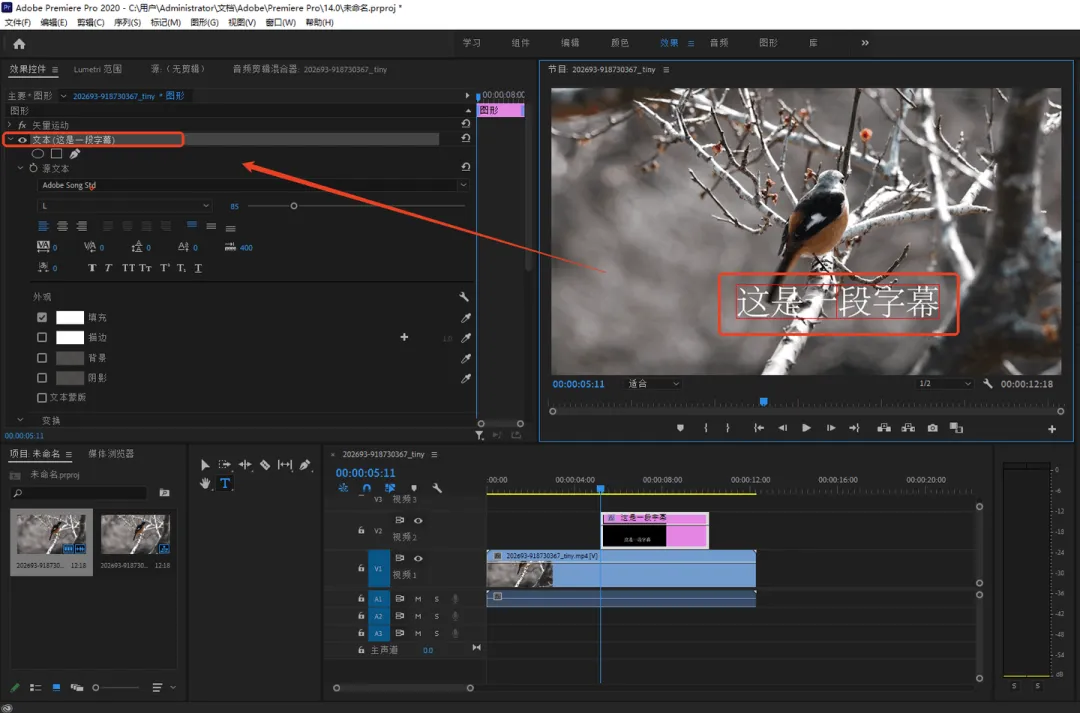The width and height of the screenshot is (1080, 713).
Task: Toggle visibility of video track V2
Action: pos(418,521)
